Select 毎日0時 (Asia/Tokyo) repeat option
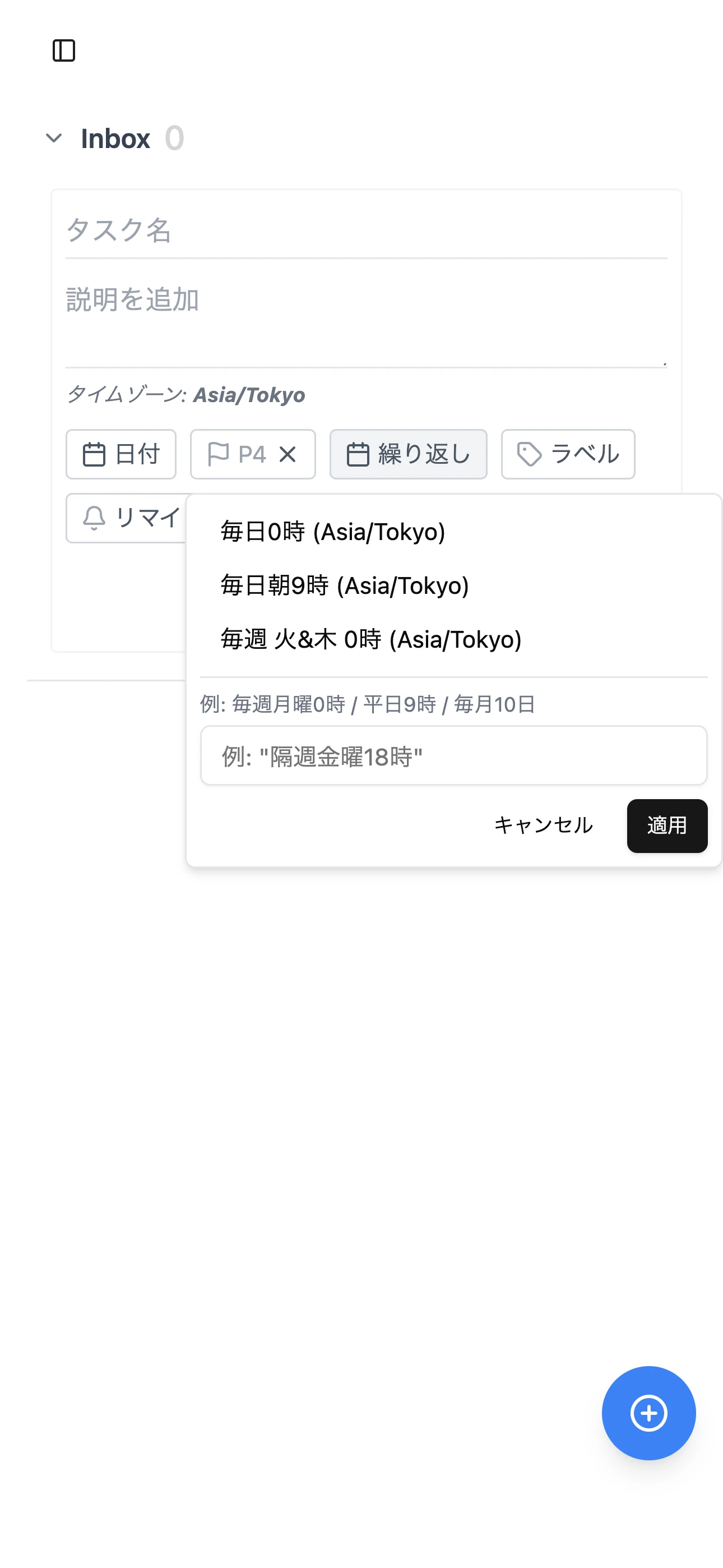Screen dimensions: 723x1568 coord(333,532)
